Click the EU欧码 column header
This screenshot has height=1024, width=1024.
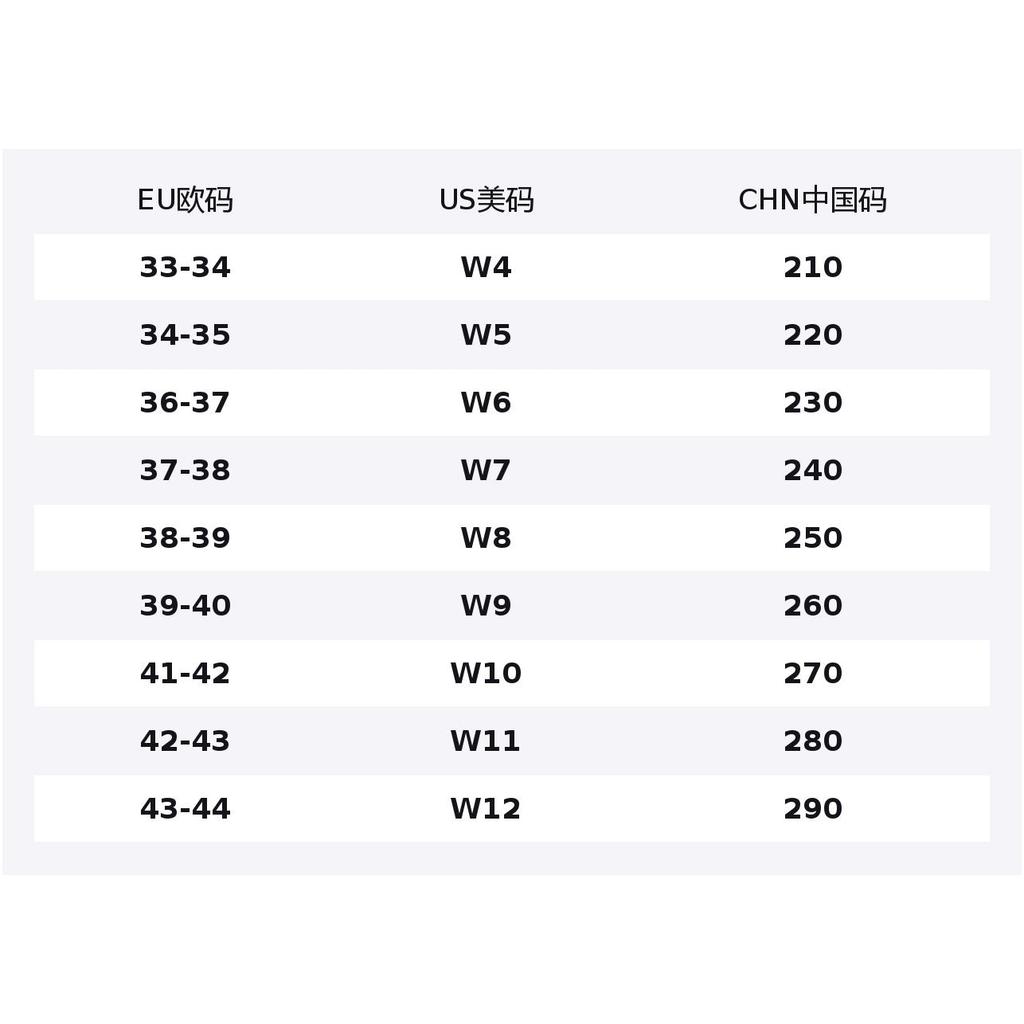coord(185,200)
